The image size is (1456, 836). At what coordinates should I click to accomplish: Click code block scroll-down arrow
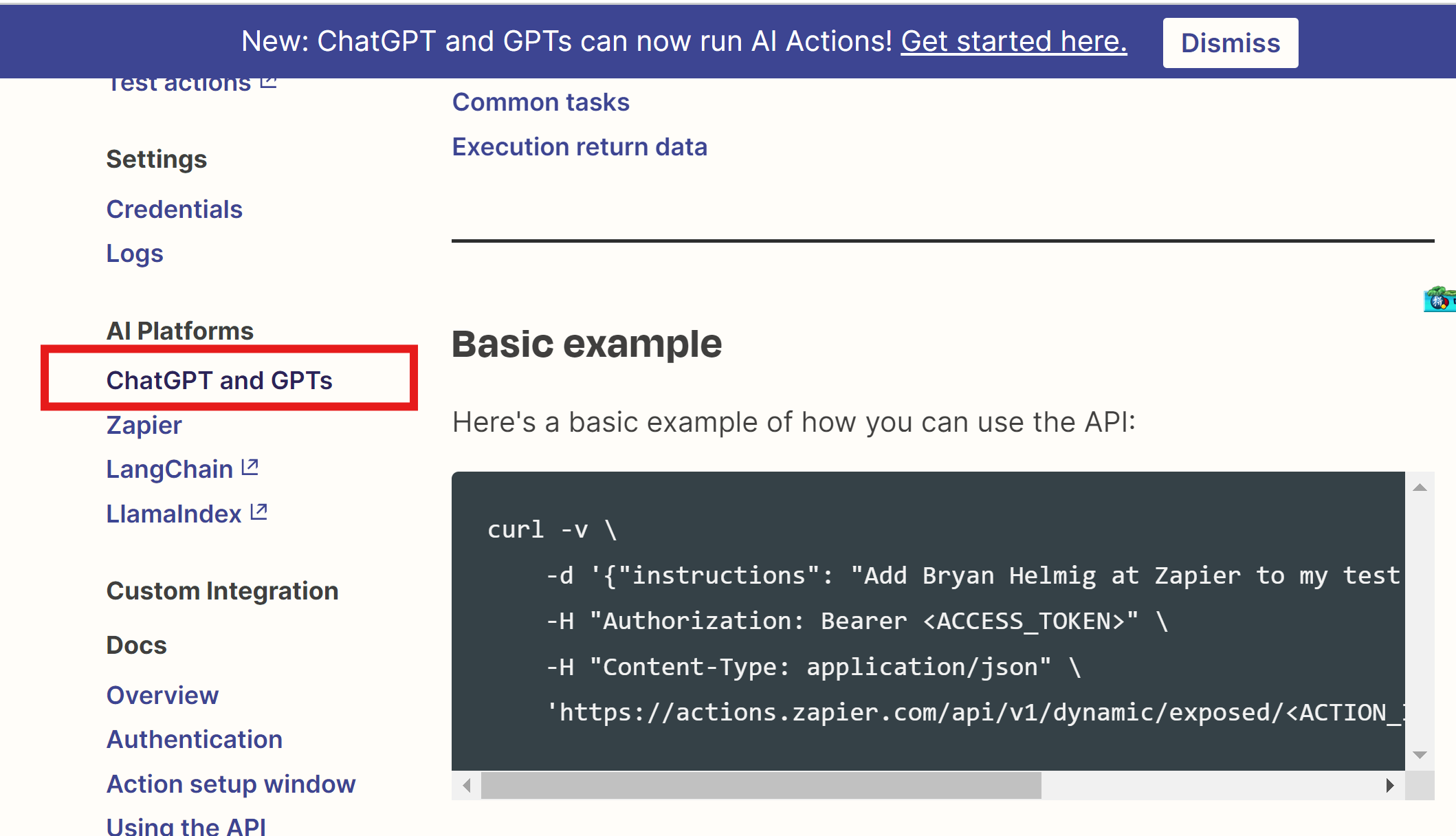tap(1420, 755)
